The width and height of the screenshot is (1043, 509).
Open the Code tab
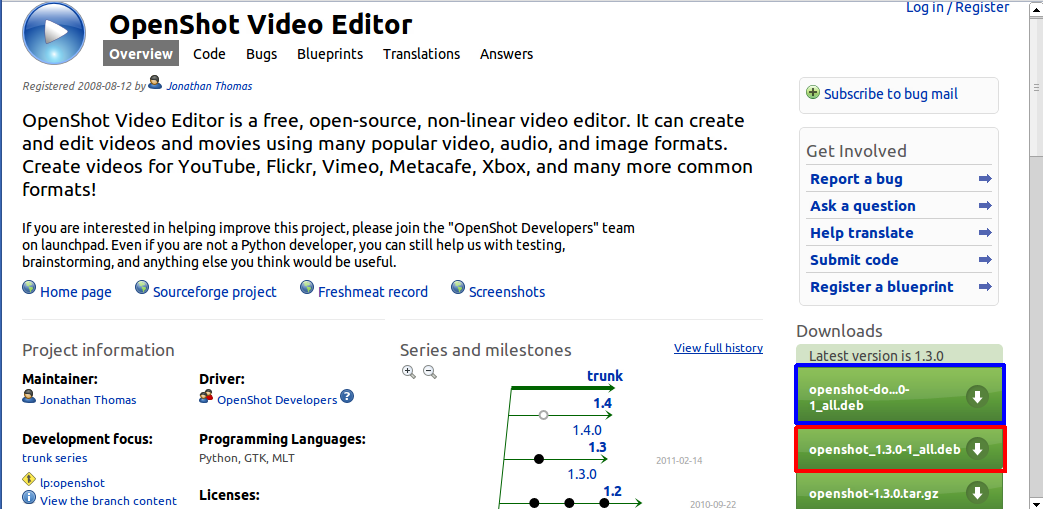pyautogui.click(x=209, y=54)
